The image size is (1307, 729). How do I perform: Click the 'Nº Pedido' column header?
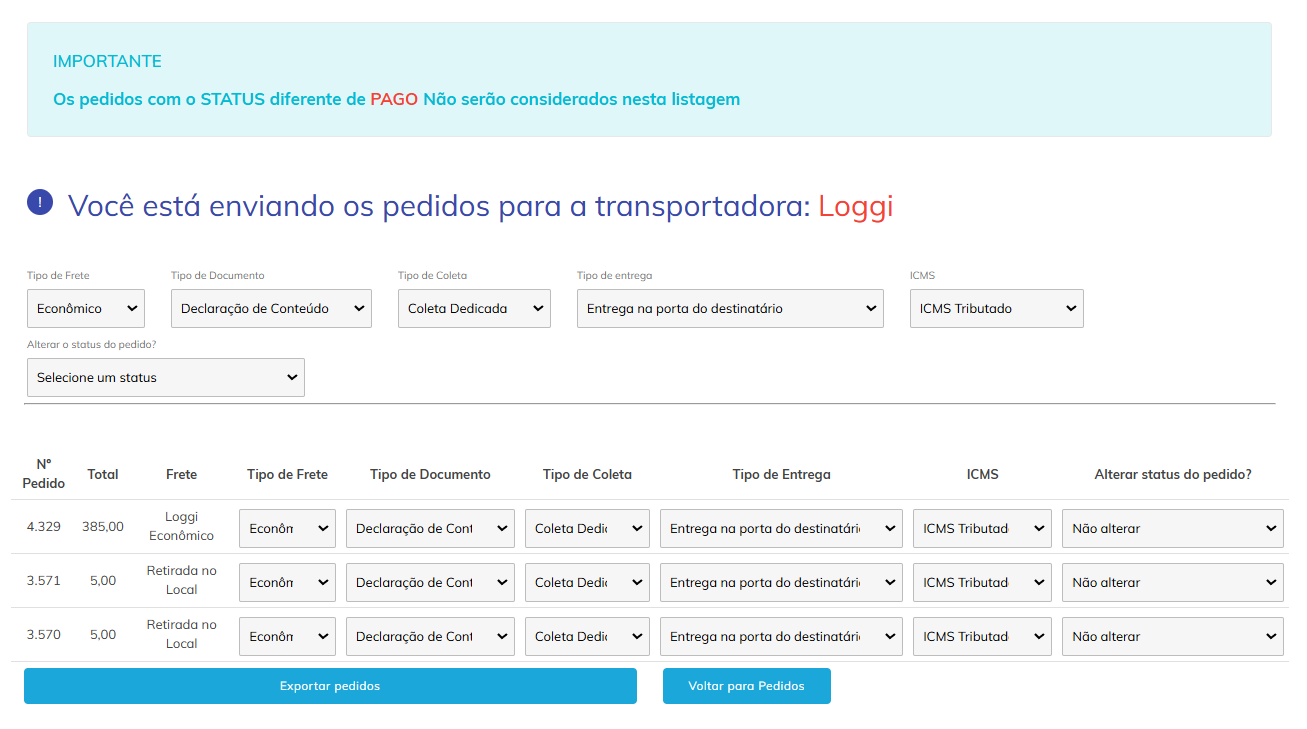point(44,474)
